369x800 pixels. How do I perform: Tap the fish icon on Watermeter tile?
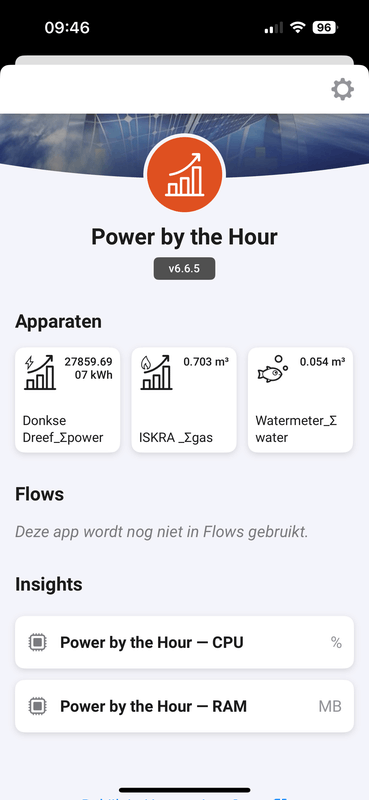273,370
